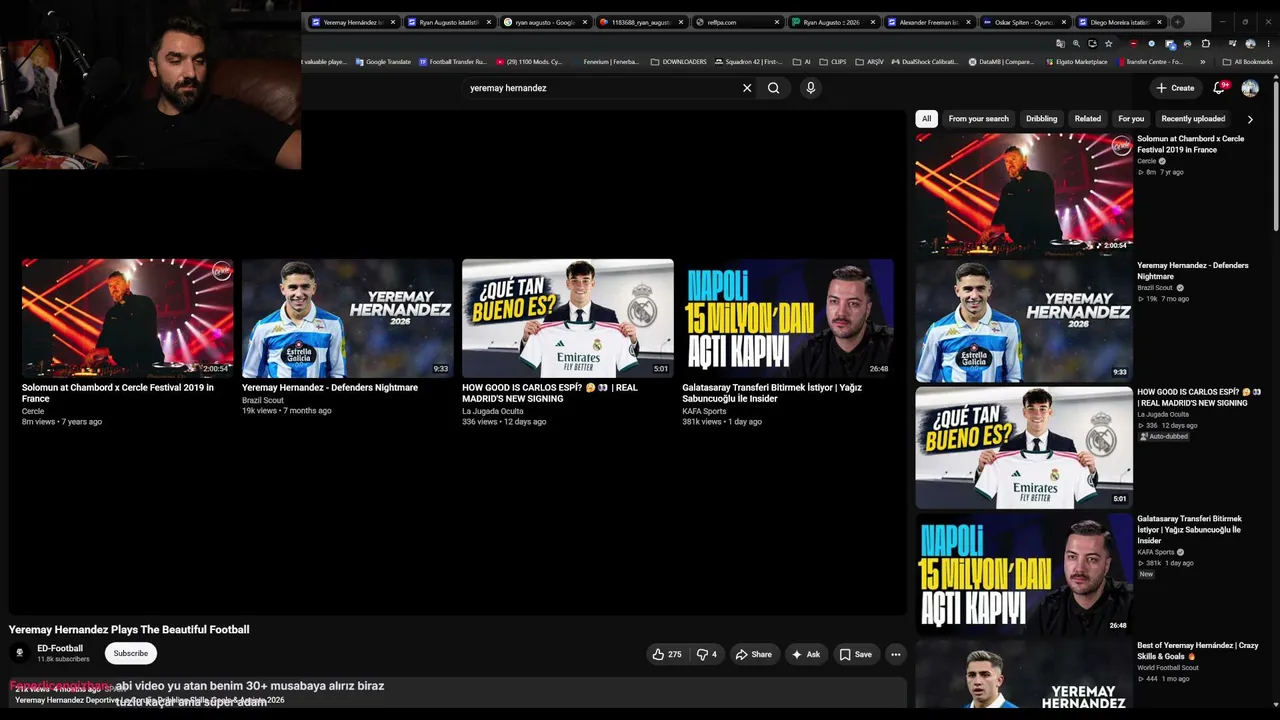Open sidebar Yeremay Hernandez 2026 thumbnail

point(1024,321)
